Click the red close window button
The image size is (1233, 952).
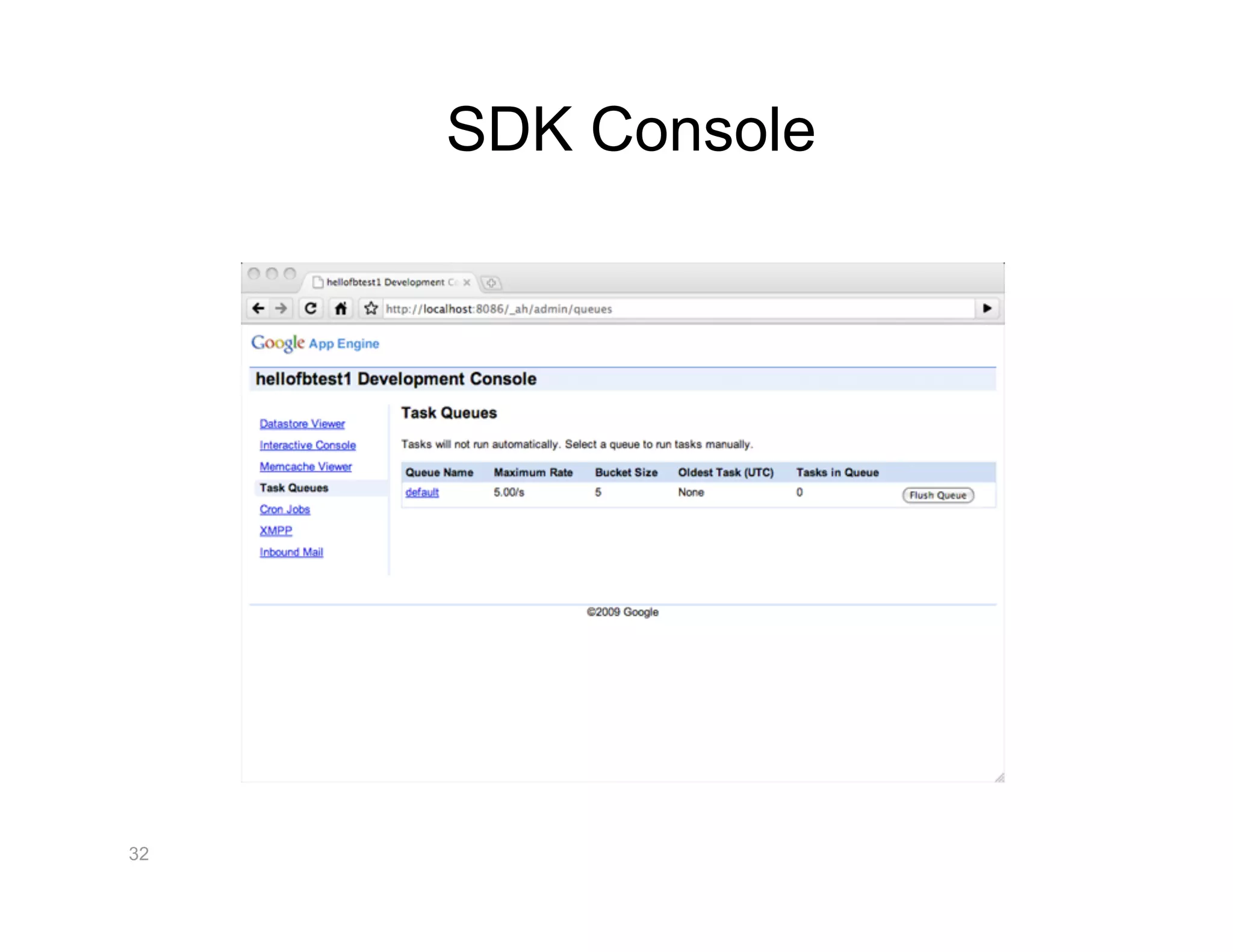(254, 274)
